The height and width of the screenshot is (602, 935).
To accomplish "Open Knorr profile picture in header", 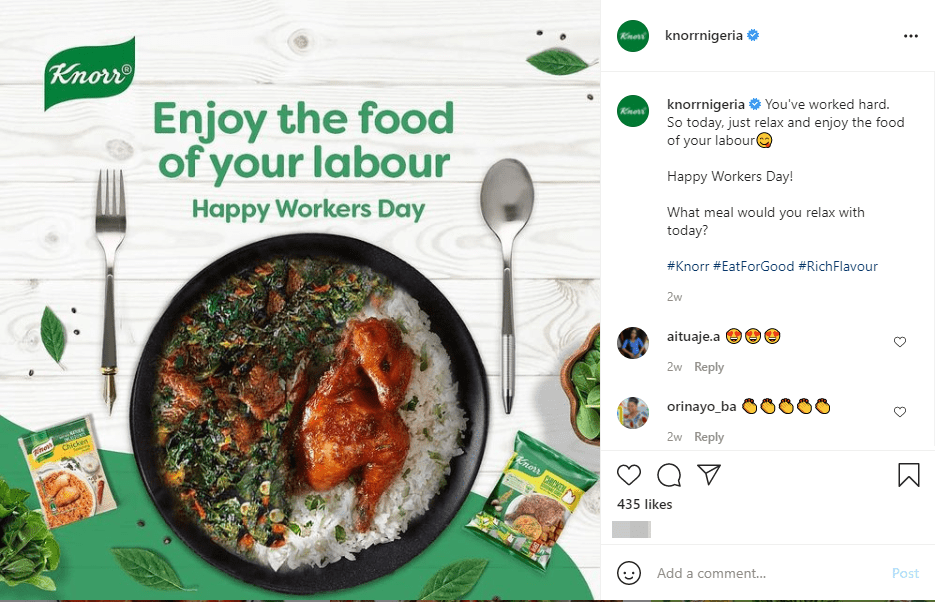I will tap(633, 36).
